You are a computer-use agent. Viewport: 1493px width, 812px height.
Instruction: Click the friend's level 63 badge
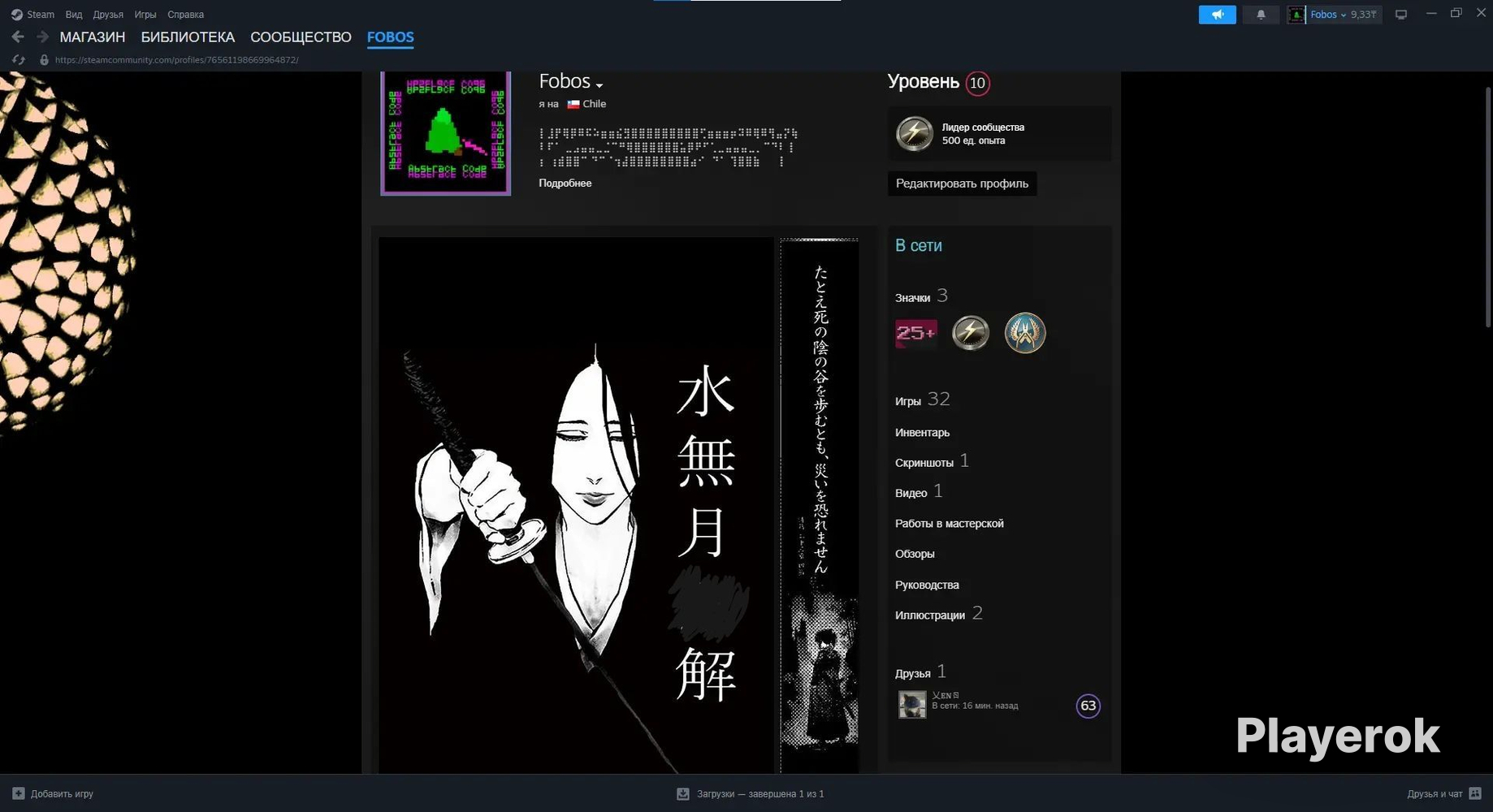1088,706
